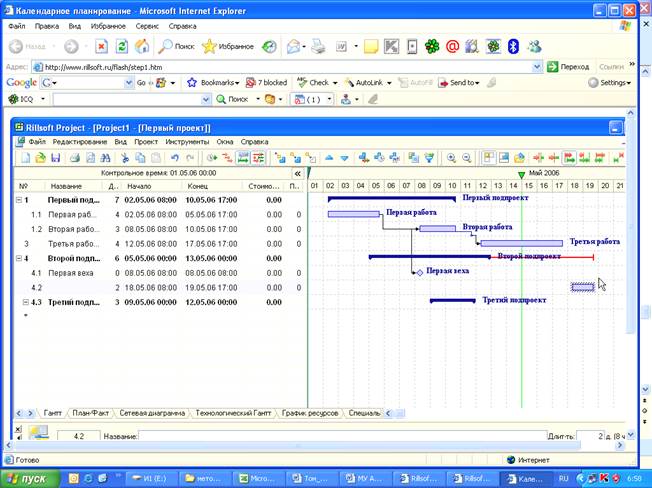Refresh the page in Internet Explorer

[x=121, y=47]
